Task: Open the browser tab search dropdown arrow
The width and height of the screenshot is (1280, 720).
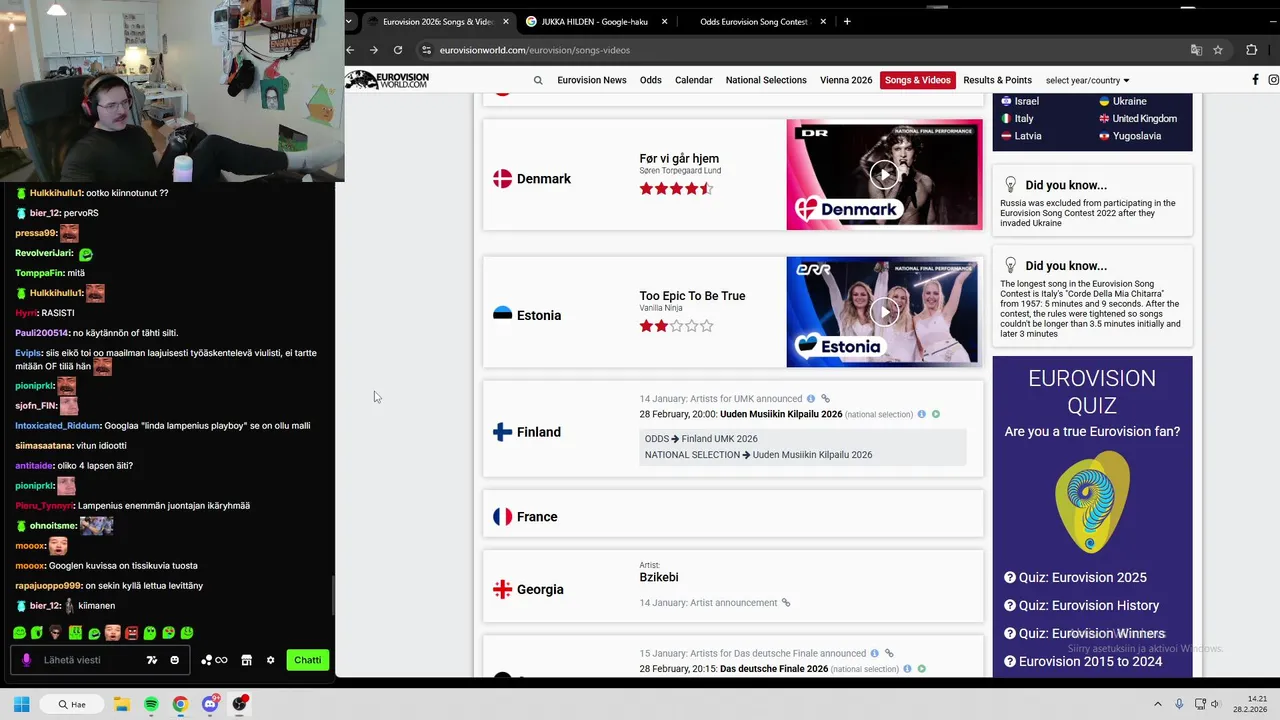Action: (349, 21)
